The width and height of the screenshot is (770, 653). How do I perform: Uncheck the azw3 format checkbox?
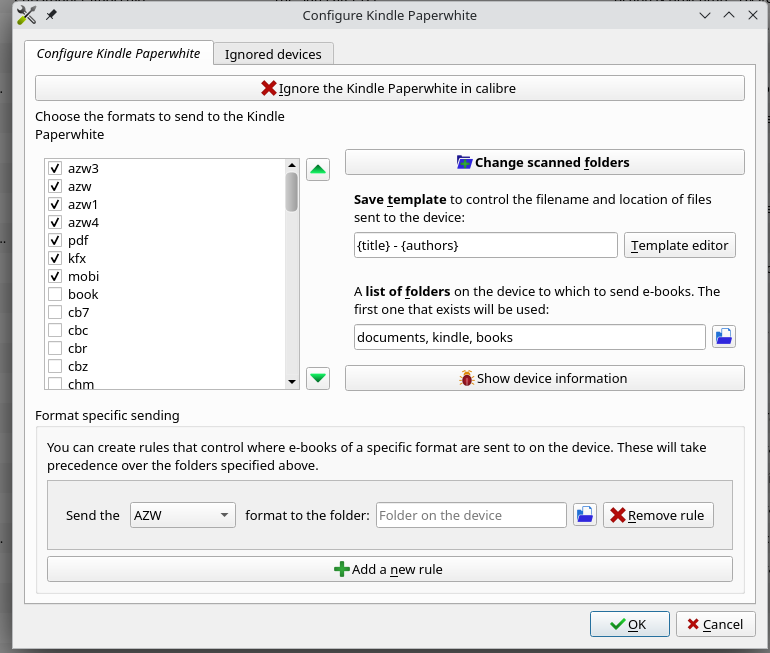click(x=55, y=168)
